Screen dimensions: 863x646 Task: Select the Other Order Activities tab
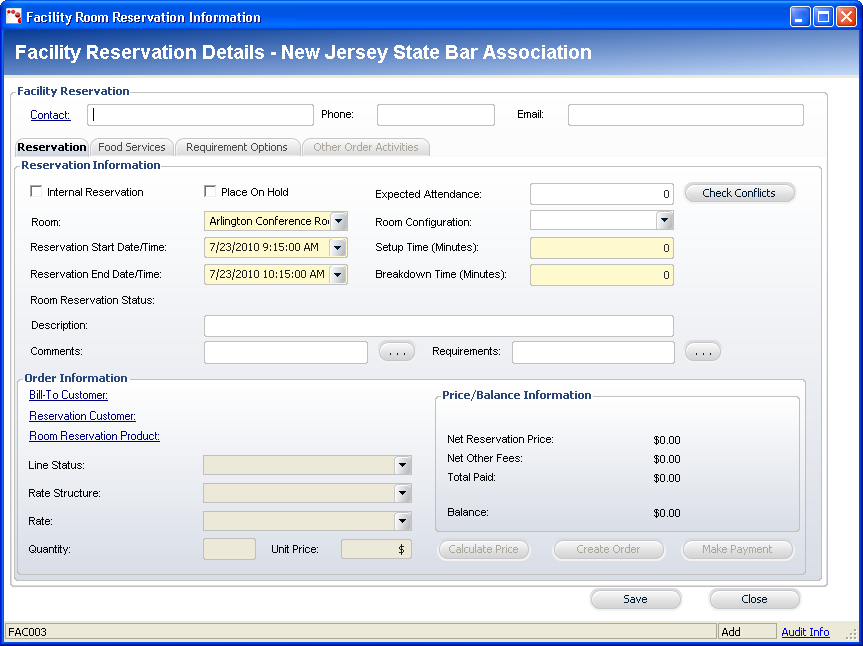tap(366, 147)
